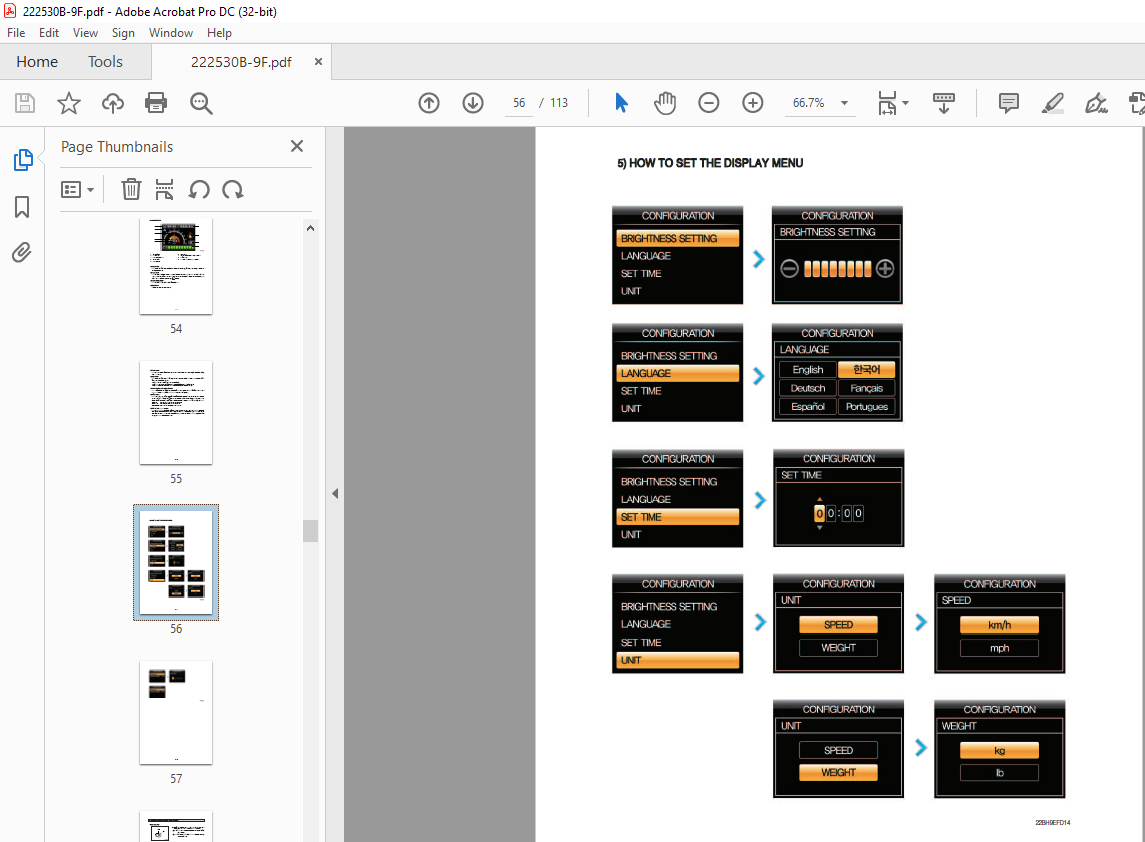Open the Edit menu
The height and width of the screenshot is (842, 1145).
[x=49, y=33]
